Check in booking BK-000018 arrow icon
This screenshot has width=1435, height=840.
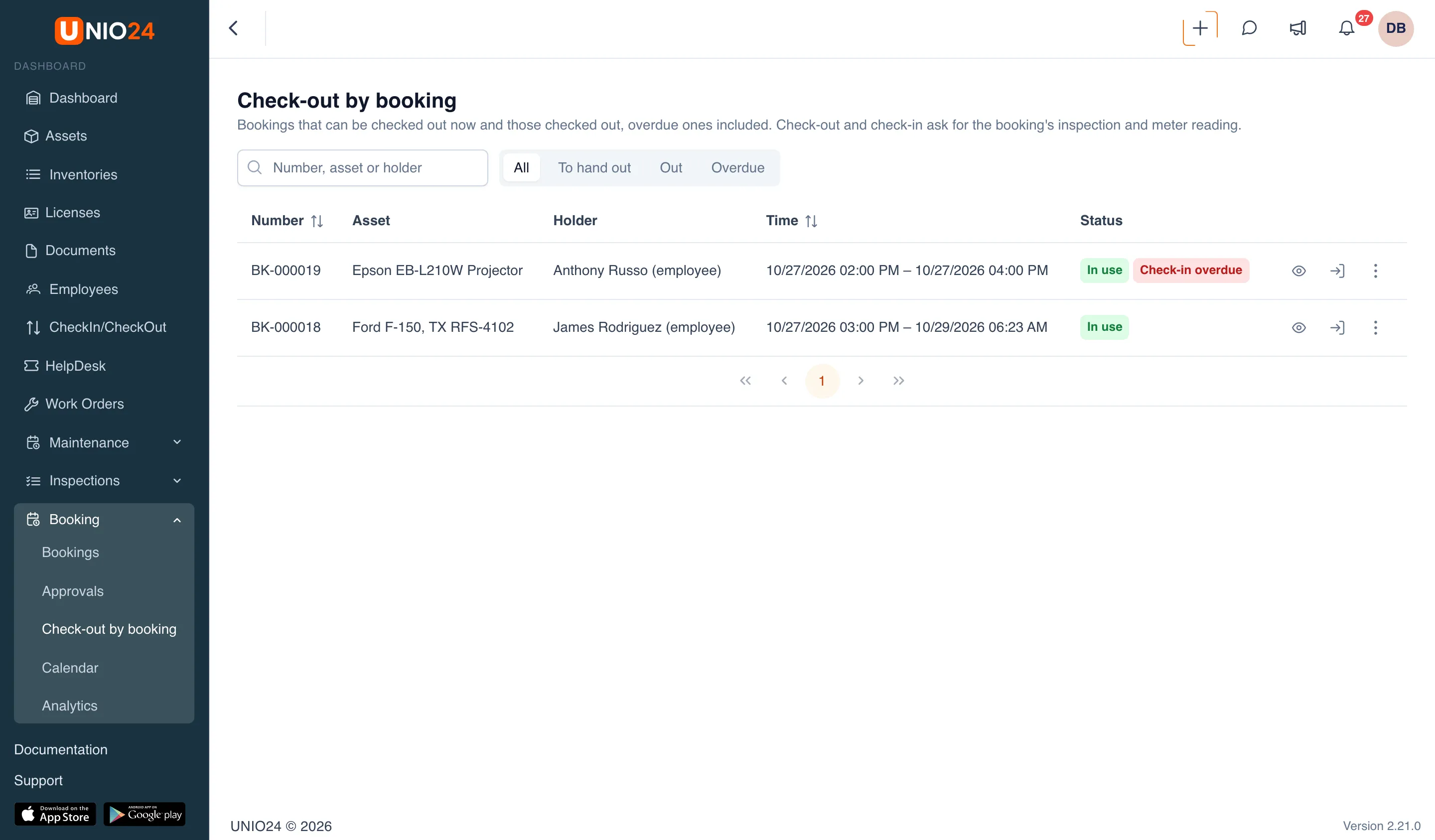point(1337,327)
